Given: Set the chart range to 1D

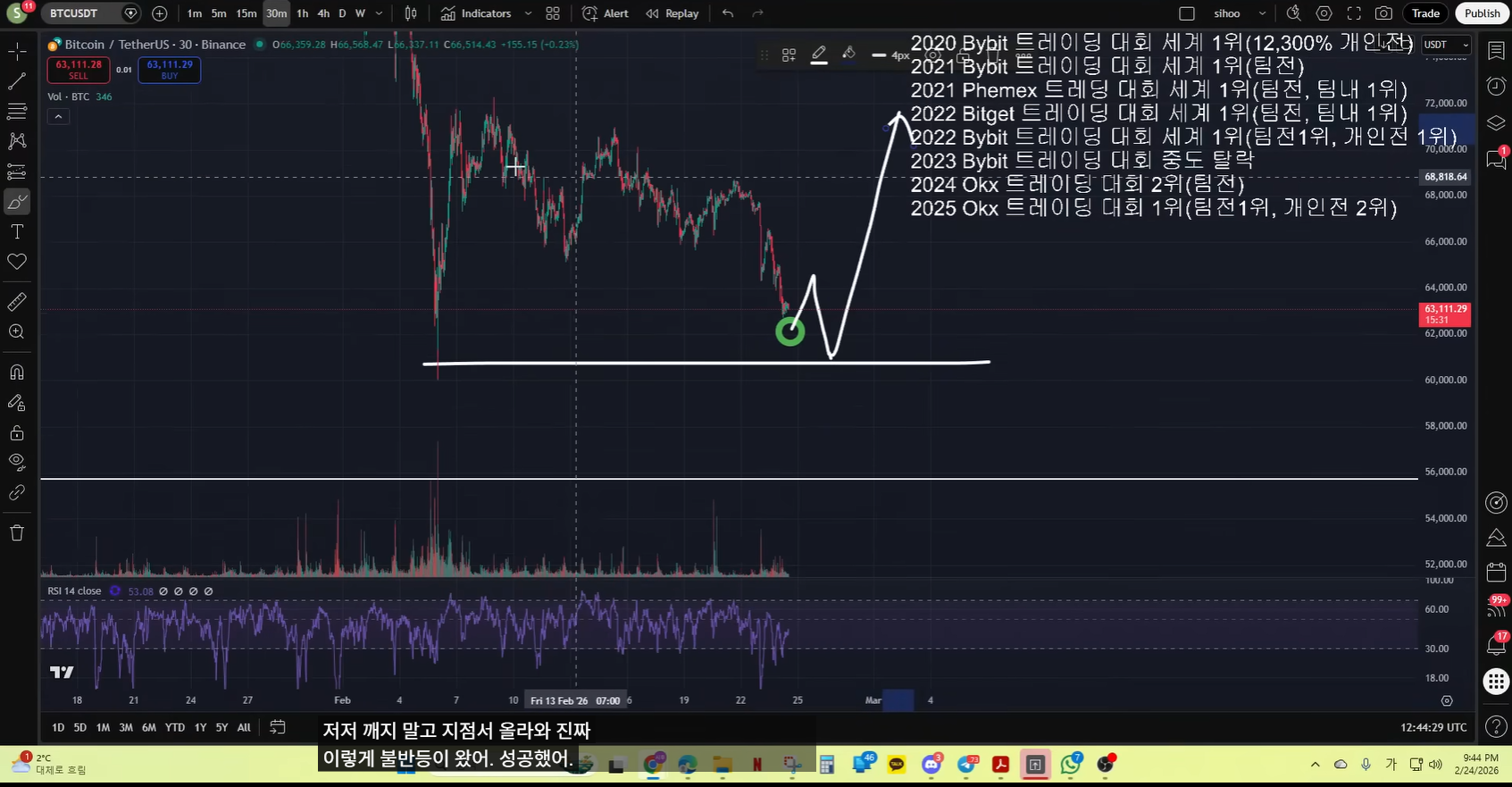Looking at the screenshot, I should (58, 728).
